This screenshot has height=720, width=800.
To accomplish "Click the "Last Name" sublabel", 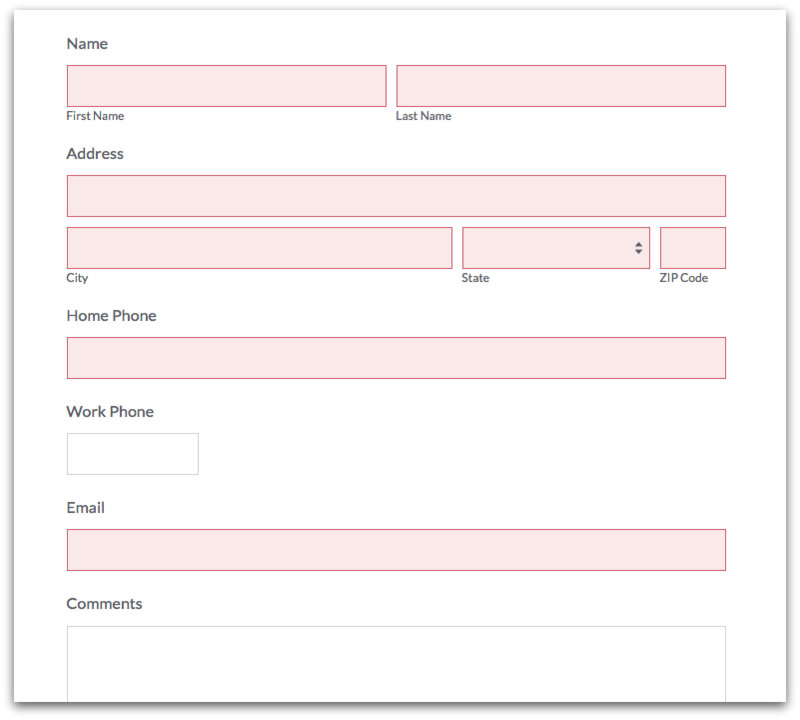I will 423,116.
